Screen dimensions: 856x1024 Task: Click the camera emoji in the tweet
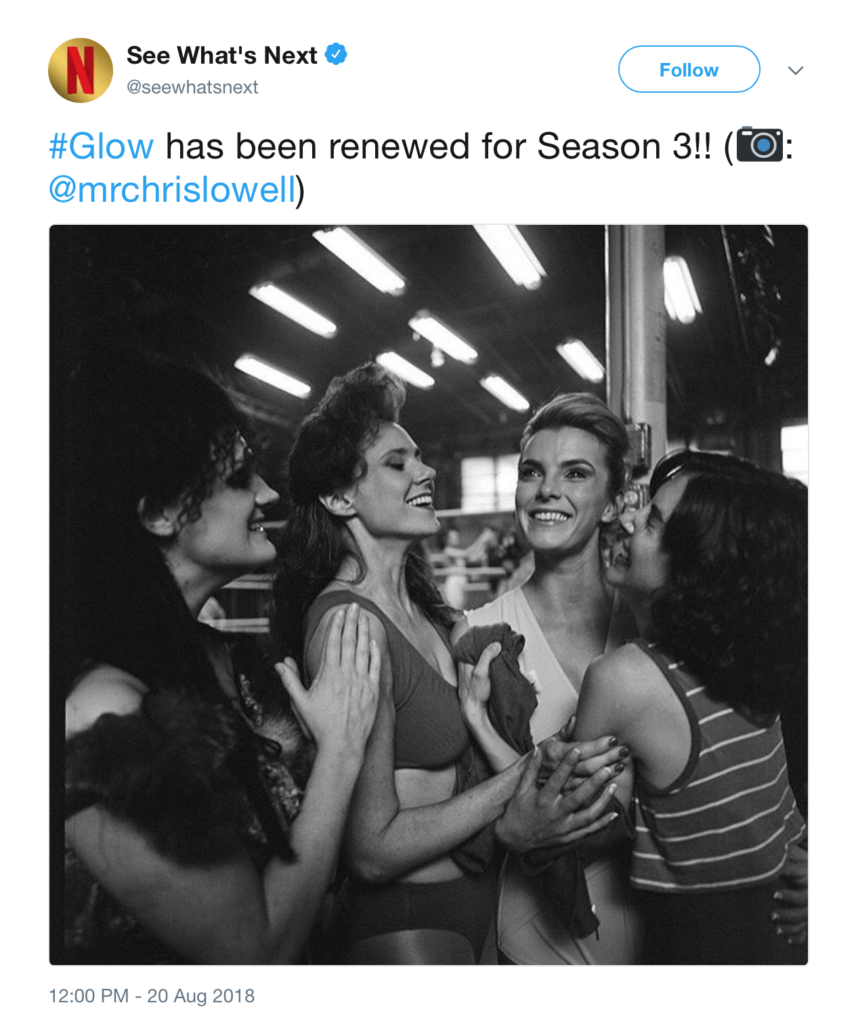tap(759, 145)
